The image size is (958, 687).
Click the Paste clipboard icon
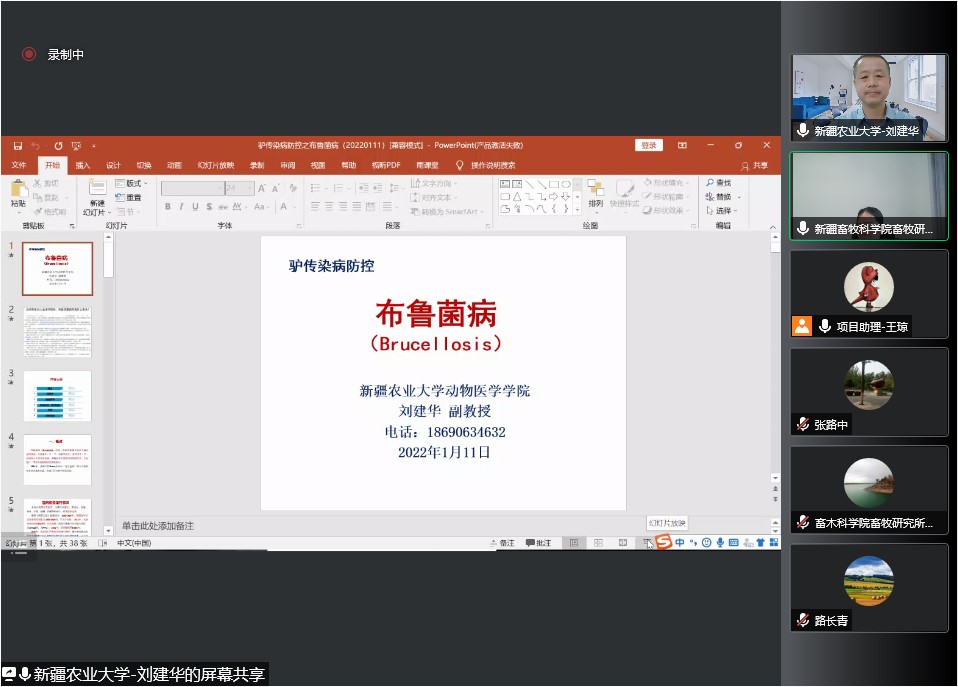tap(18, 190)
